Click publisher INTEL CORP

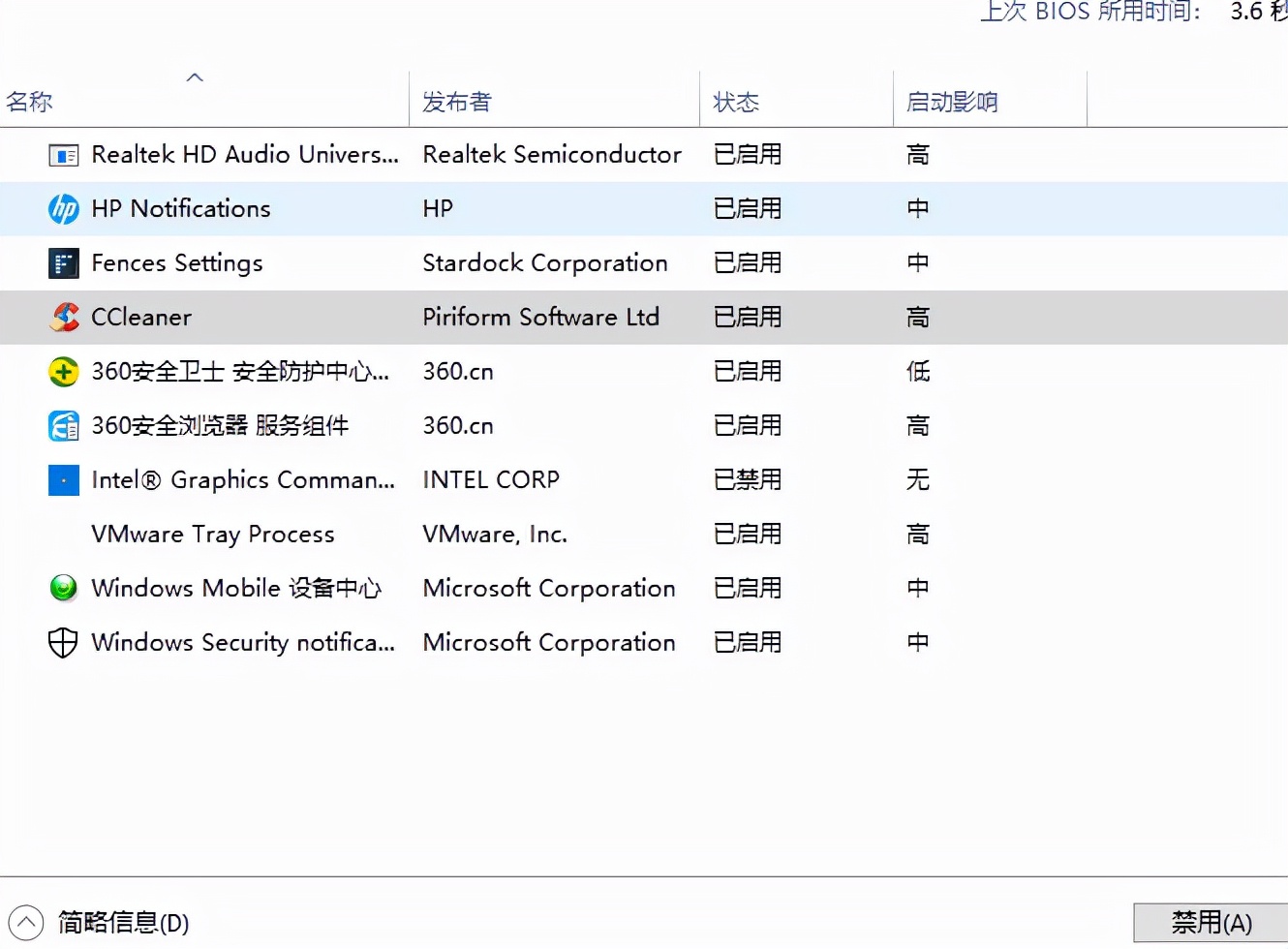pyautogui.click(x=491, y=480)
